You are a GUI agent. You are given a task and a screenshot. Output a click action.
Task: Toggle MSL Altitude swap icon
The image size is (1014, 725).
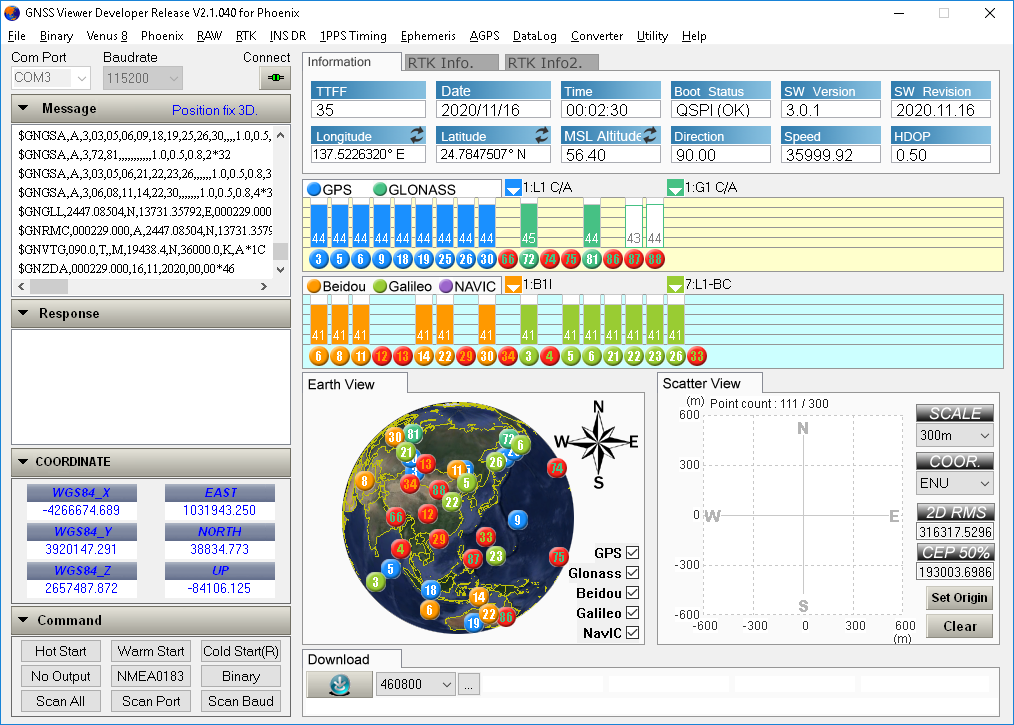click(x=650, y=135)
